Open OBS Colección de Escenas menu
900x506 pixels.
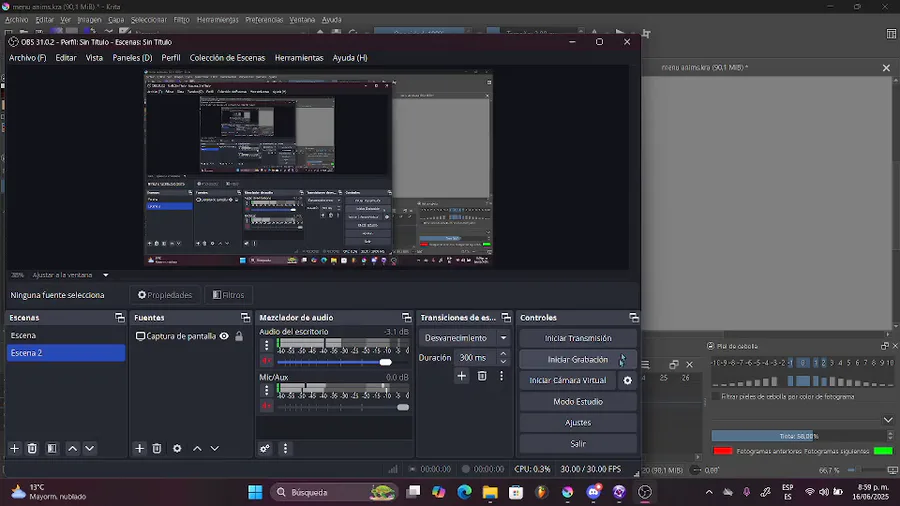tap(227, 58)
